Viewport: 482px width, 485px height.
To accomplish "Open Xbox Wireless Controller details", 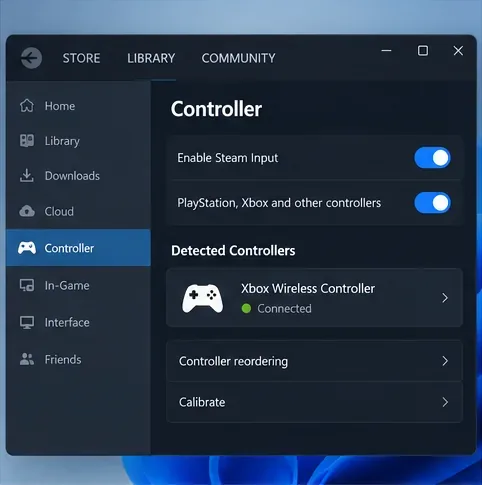I will [314, 298].
